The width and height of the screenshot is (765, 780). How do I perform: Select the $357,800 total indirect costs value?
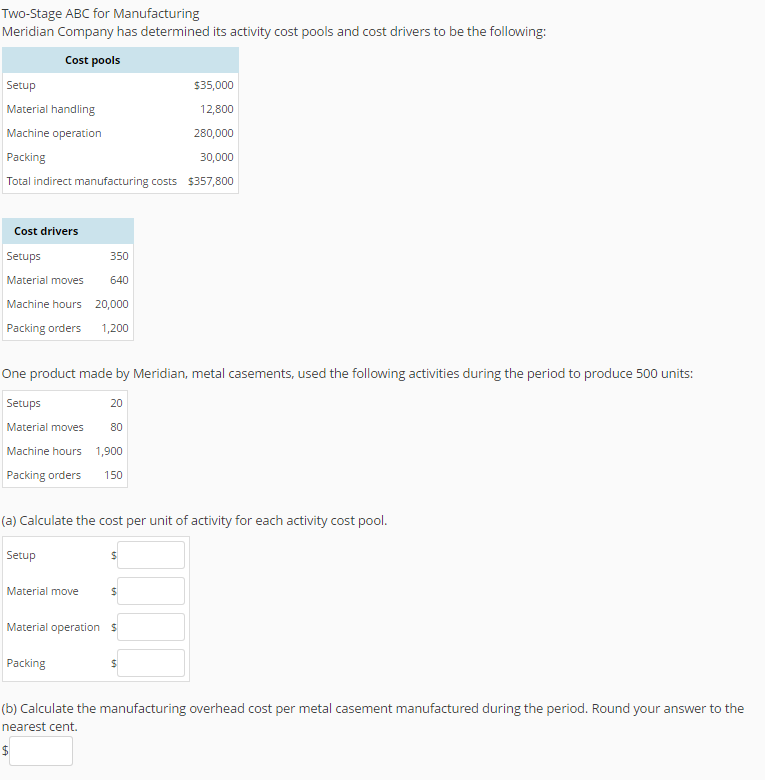pyautogui.click(x=210, y=181)
